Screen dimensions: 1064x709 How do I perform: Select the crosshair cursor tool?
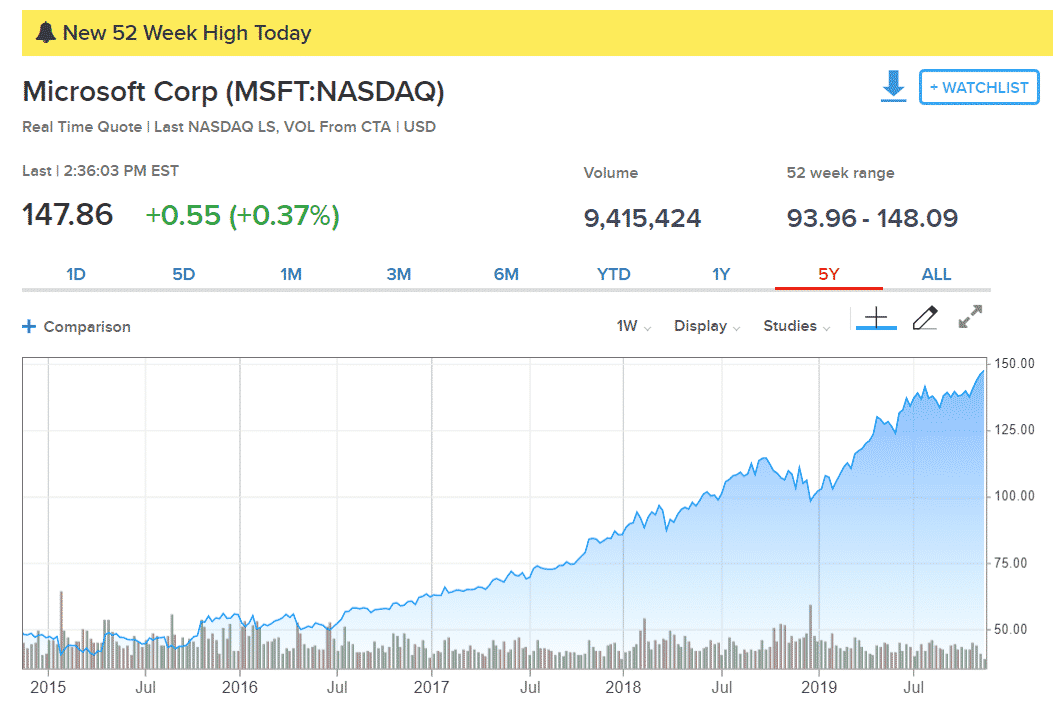(876, 318)
